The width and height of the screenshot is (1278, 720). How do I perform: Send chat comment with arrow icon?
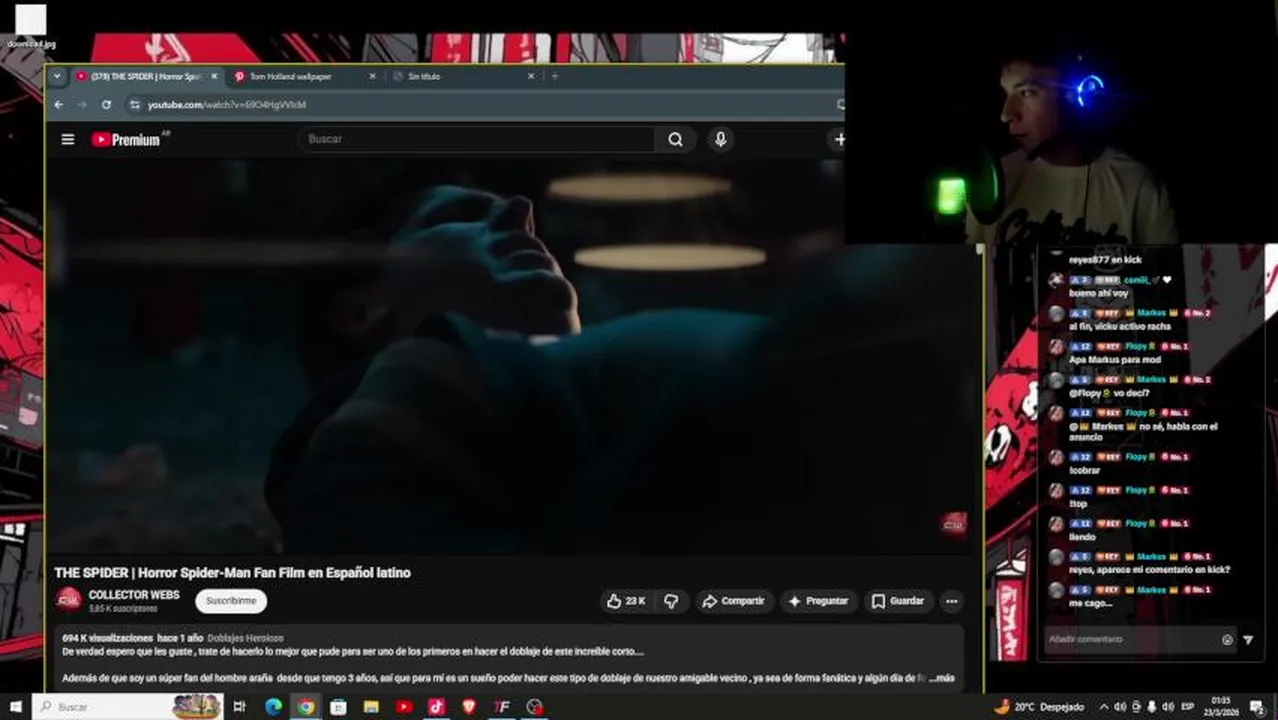coord(1248,640)
